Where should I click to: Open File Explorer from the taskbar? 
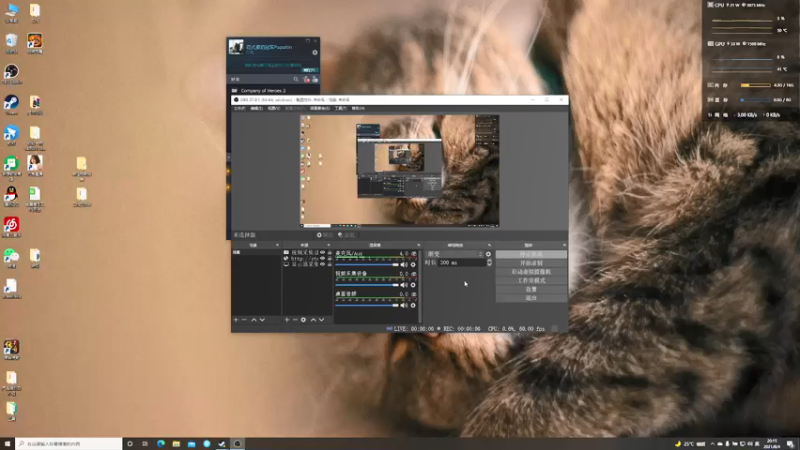176,444
